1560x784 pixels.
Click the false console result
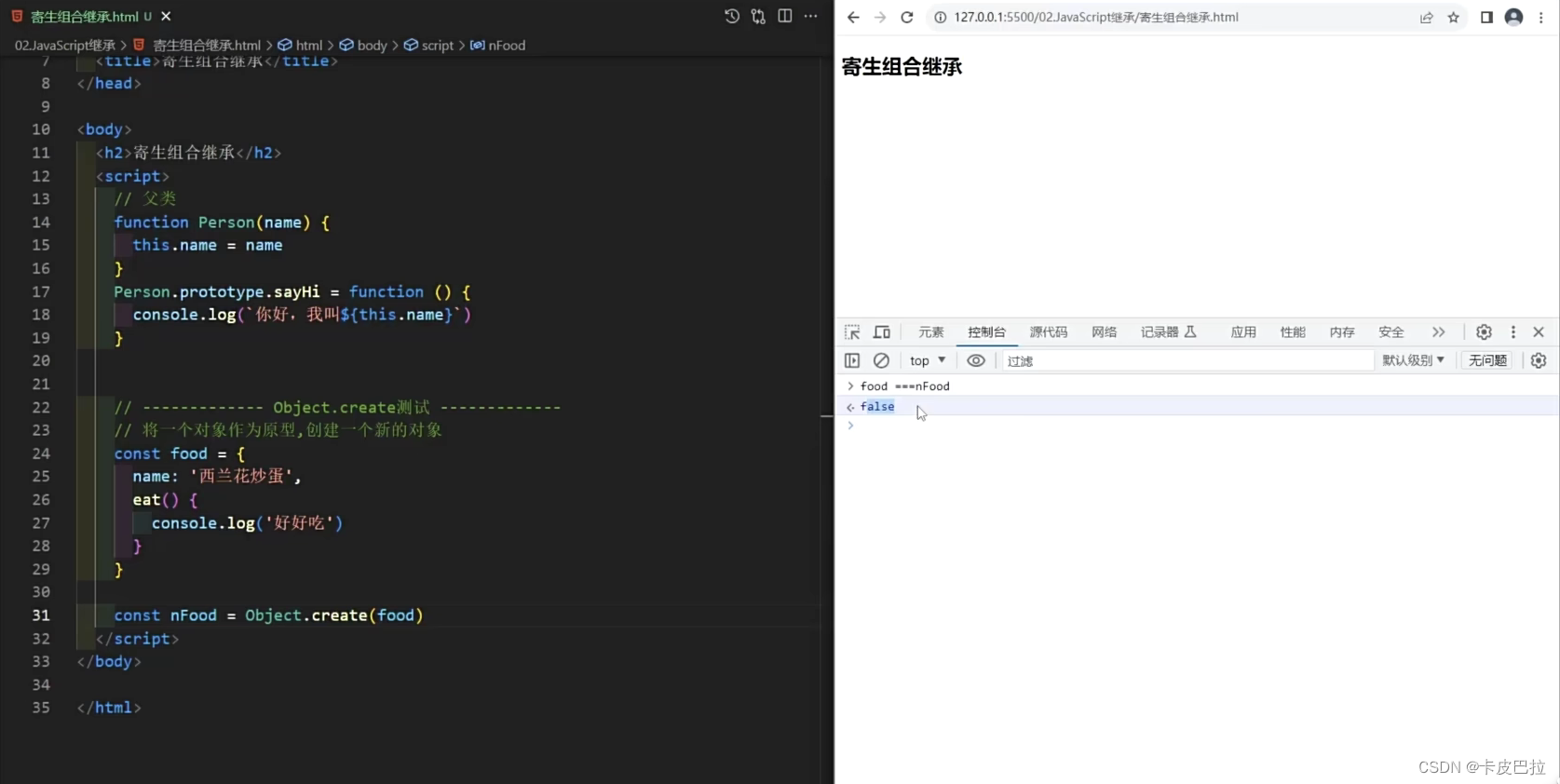(x=877, y=406)
